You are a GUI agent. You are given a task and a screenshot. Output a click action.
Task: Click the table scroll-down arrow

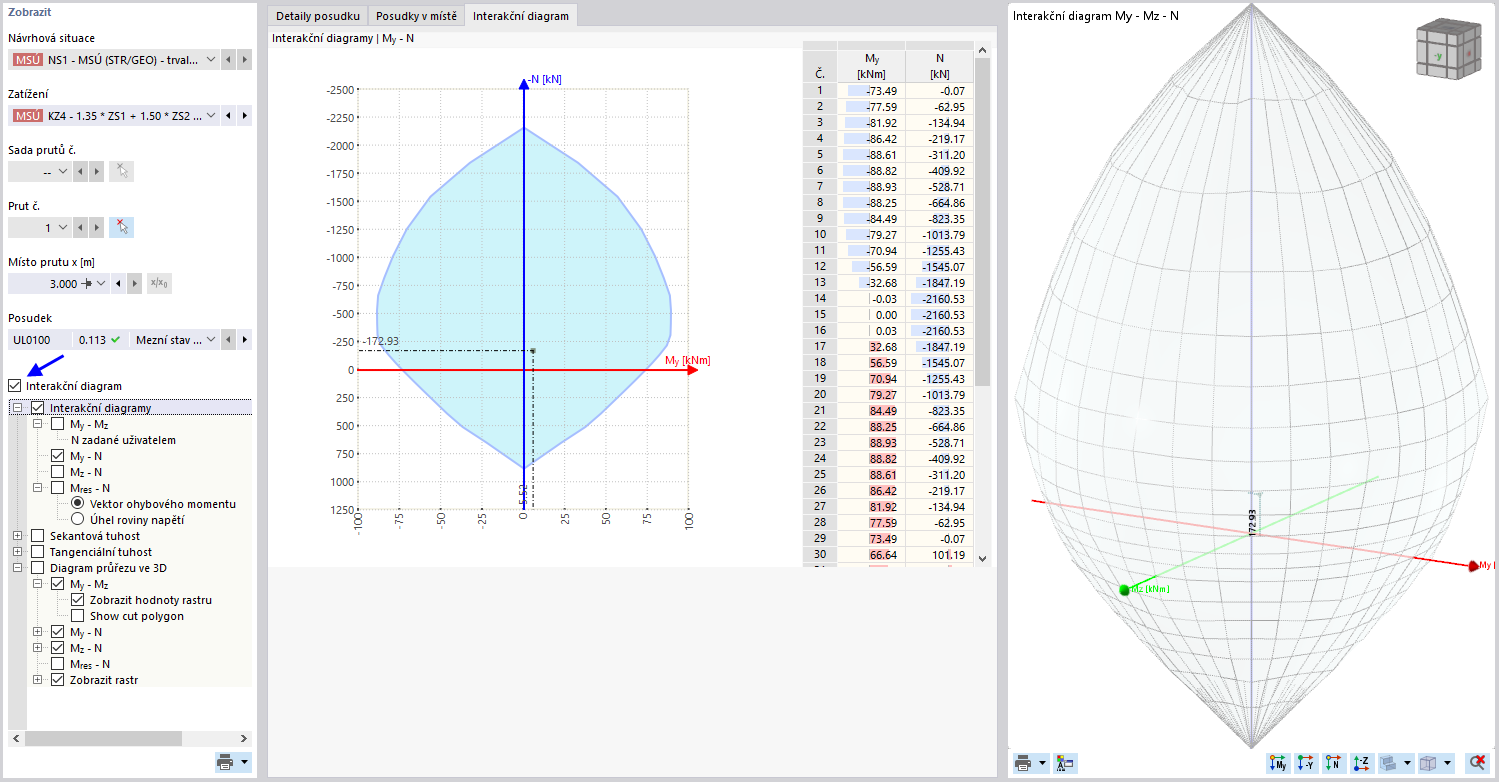tap(981, 558)
